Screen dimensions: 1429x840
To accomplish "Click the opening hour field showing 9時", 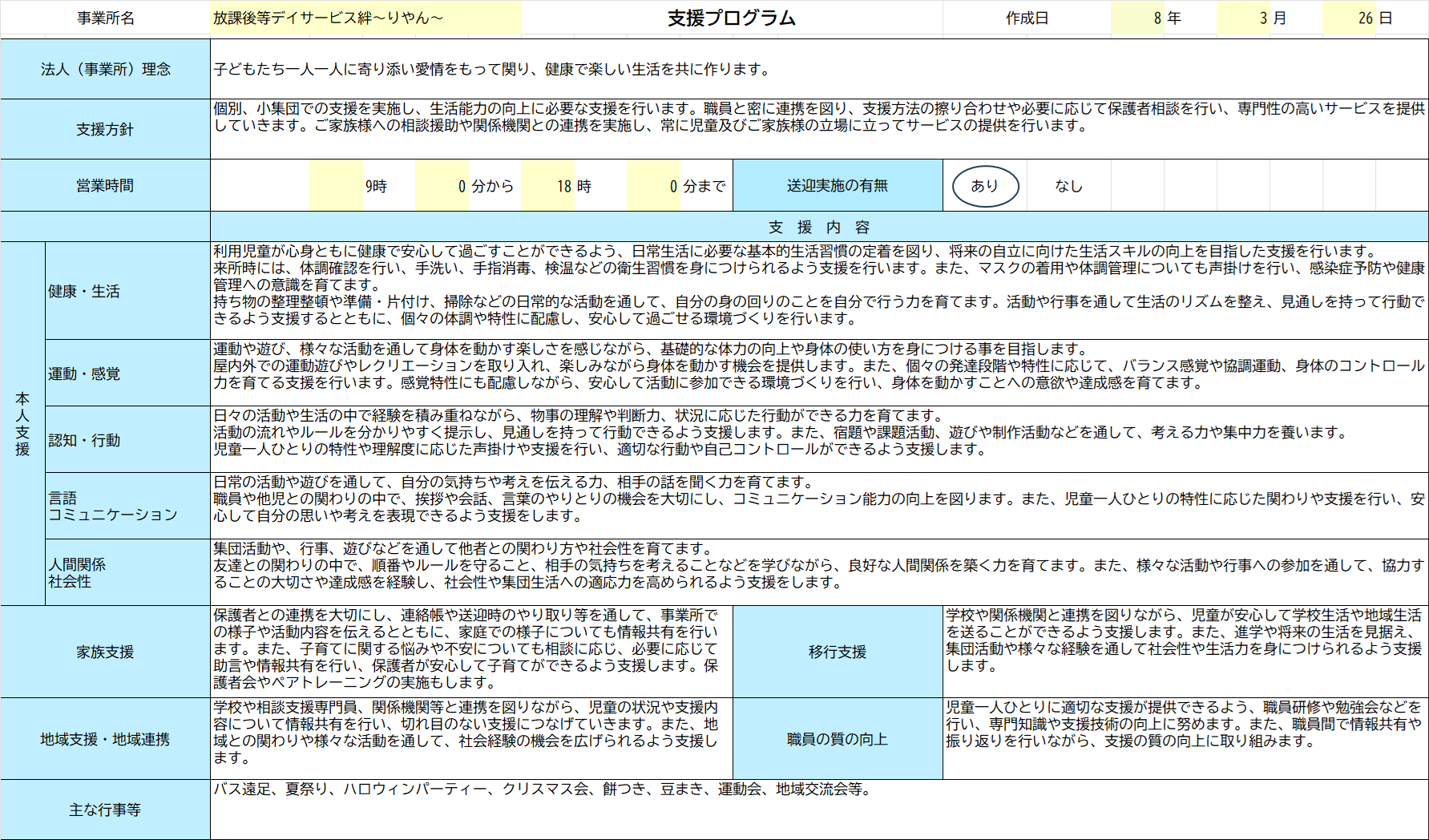I will pyautogui.click(x=374, y=186).
